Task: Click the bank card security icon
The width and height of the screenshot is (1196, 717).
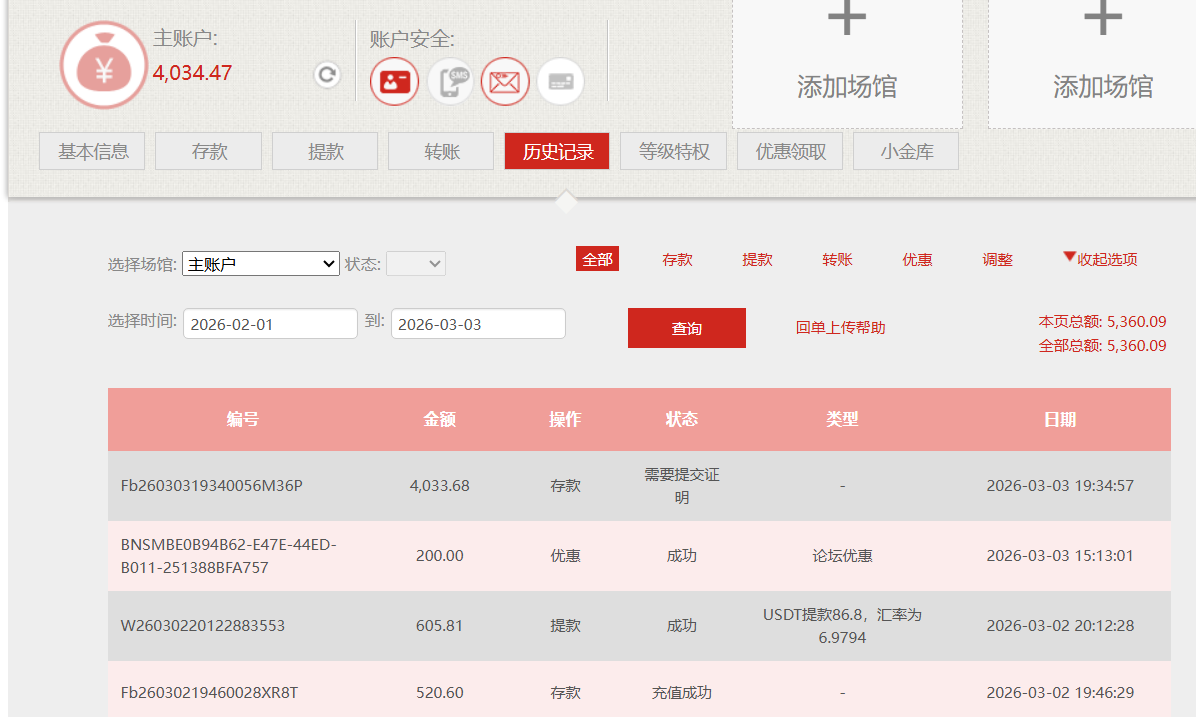Action: point(560,81)
